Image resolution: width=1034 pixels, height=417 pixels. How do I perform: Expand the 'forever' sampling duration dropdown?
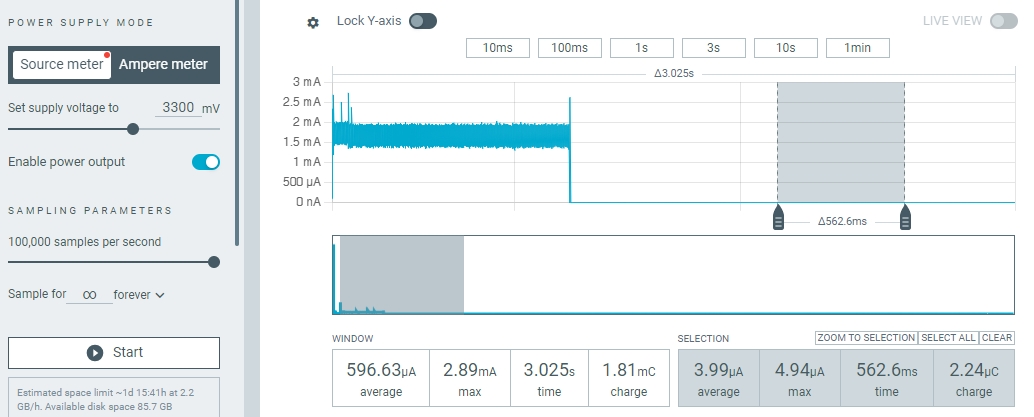(x=139, y=295)
